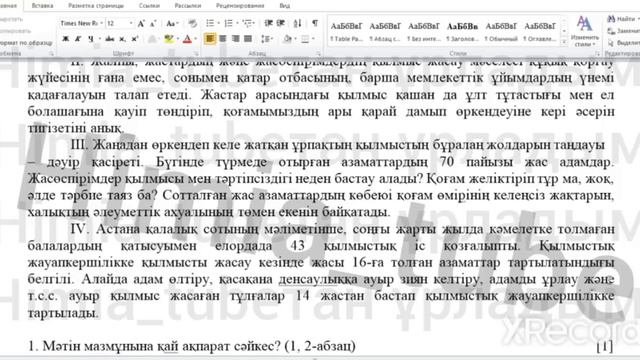Expand font color dropdown arrow
640x360 pixels.
(x=196, y=39)
